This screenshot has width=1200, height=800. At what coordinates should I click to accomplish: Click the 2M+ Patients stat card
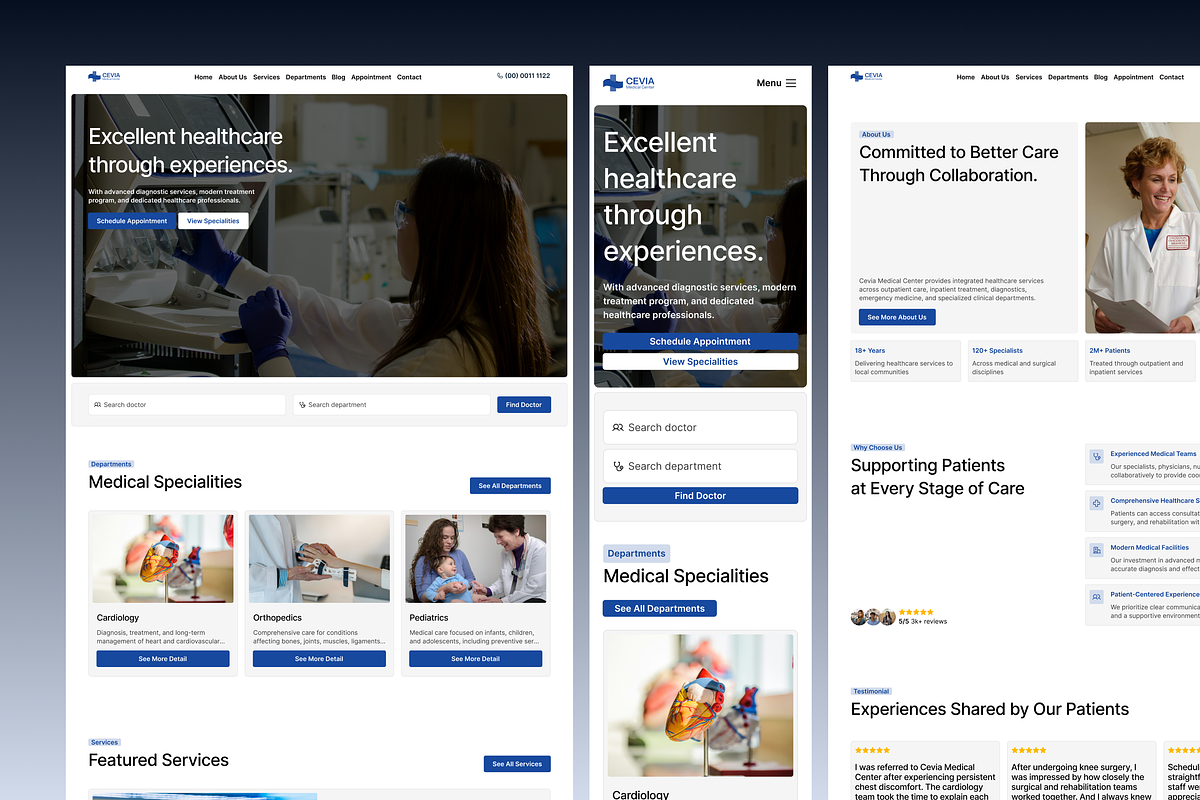pyautogui.click(x=1140, y=361)
